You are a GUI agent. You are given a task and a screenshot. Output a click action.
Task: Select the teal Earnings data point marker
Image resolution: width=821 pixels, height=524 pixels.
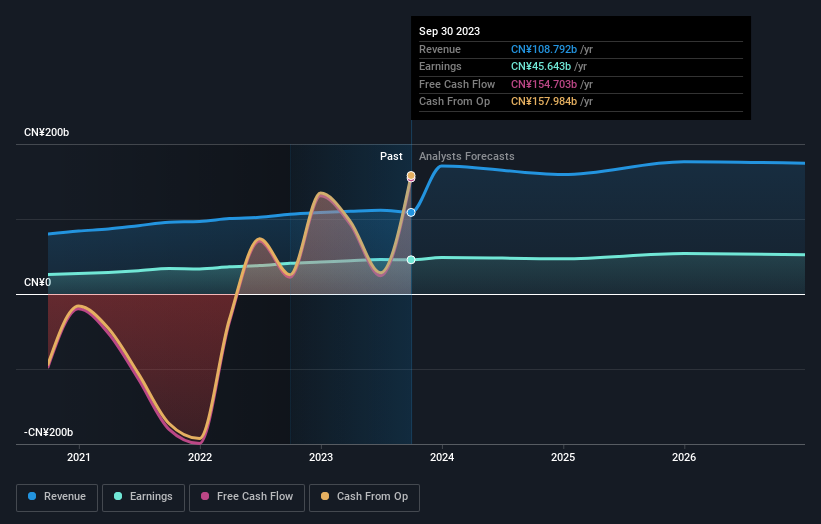(x=411, y=260)
